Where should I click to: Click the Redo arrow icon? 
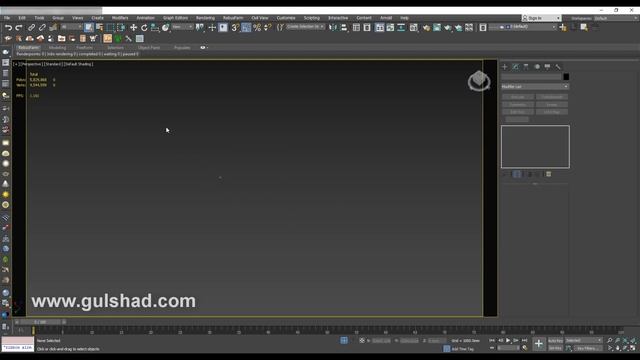19,27
